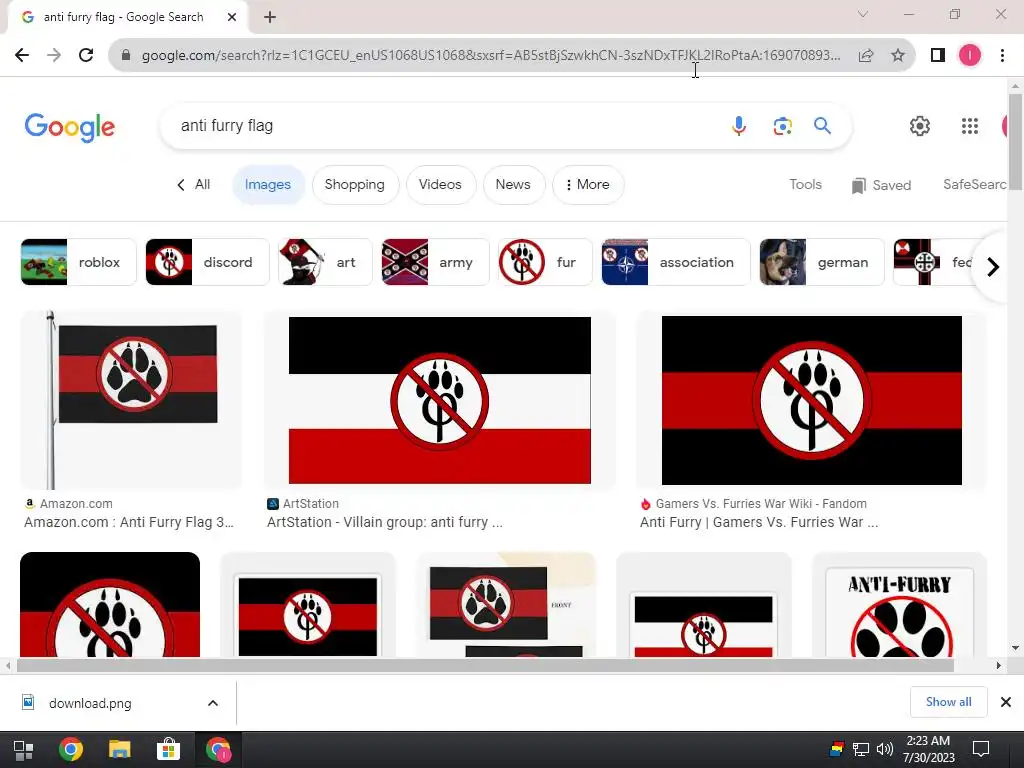Filter results by army chip
Screen dimensions: 1024x768
coord(435,262)
